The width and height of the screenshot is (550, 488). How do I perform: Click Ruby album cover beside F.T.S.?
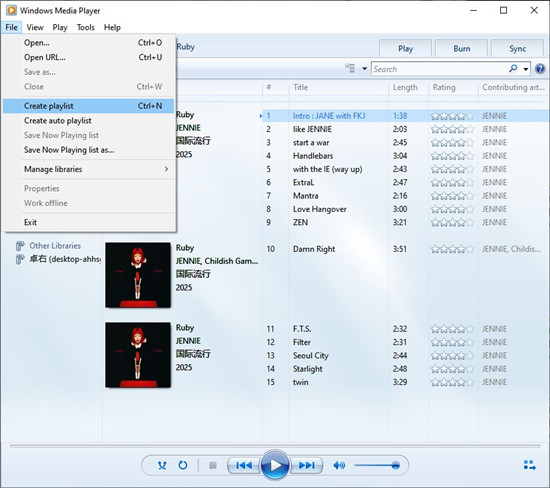click(x=138, y=355)
